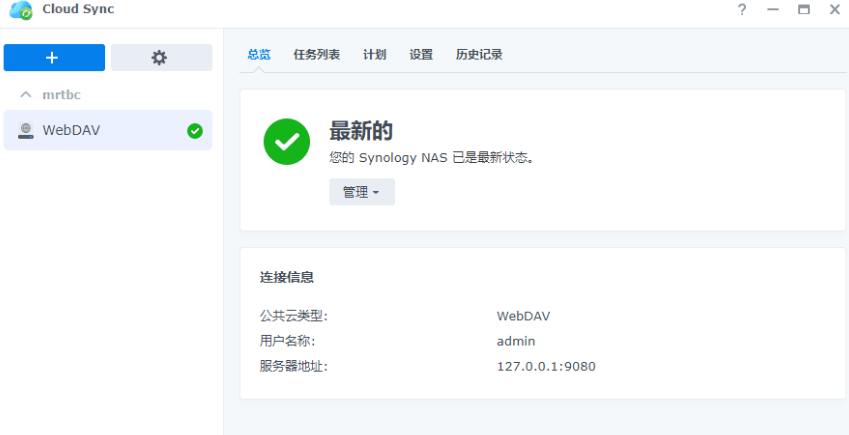Click the WebDAV cloud type value
Screen dimensions: 849x435
523,316
